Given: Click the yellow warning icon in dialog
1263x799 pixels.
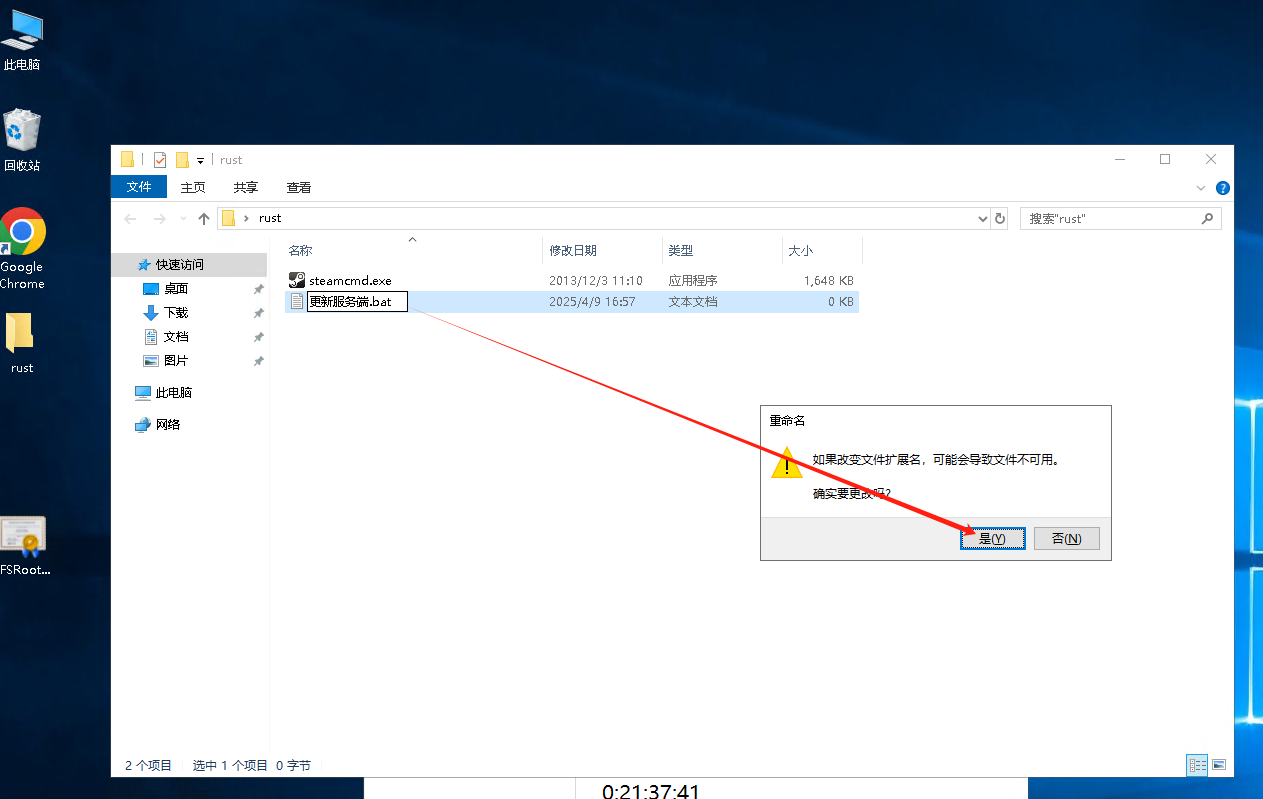Looking at the screenshot, I should (787, 463).
